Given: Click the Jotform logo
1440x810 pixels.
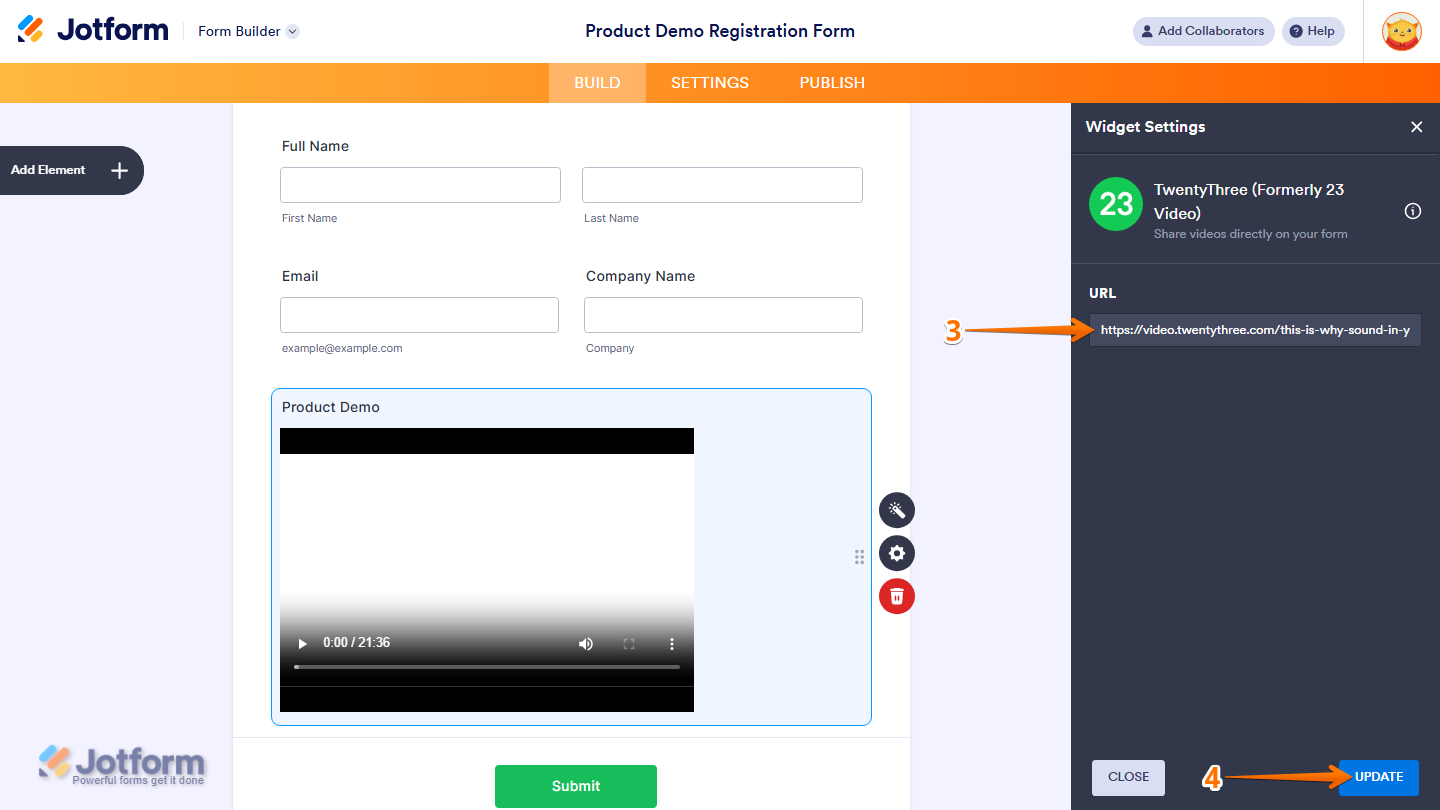Looking at the screenshot, I should coord(92,30).
